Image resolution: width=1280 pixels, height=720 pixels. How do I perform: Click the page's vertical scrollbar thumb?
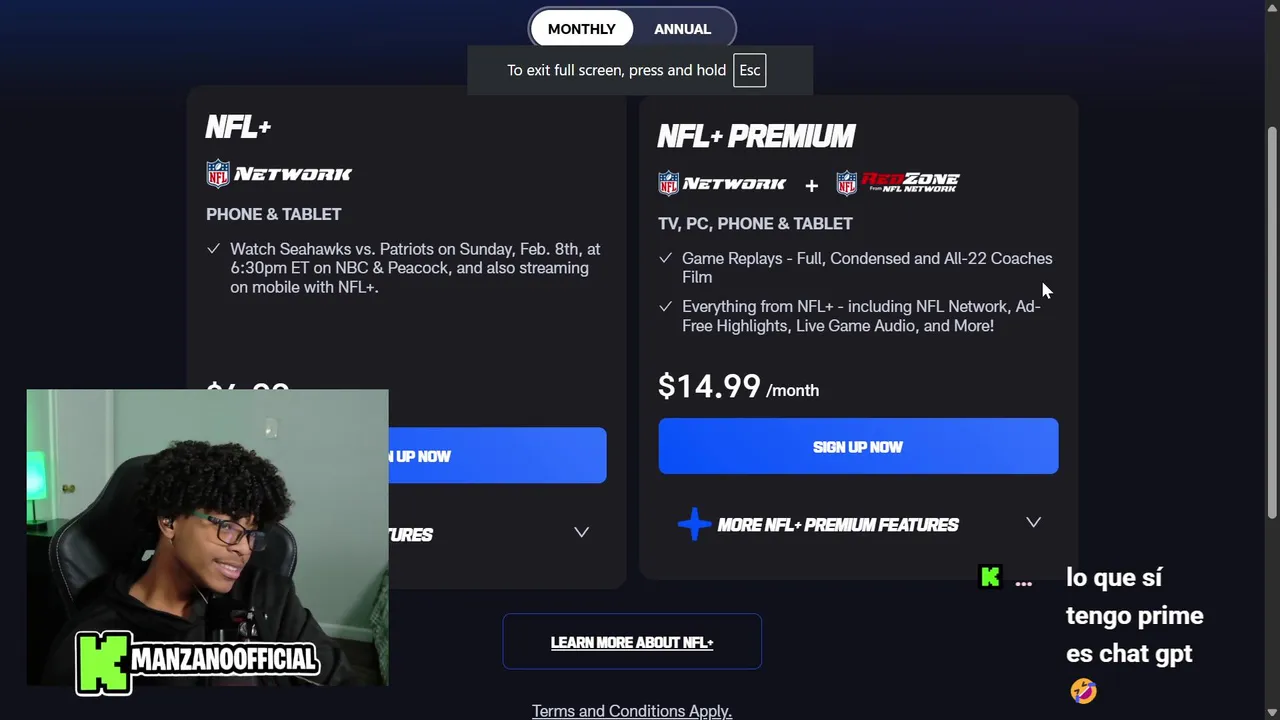(x=1271, y=320)
